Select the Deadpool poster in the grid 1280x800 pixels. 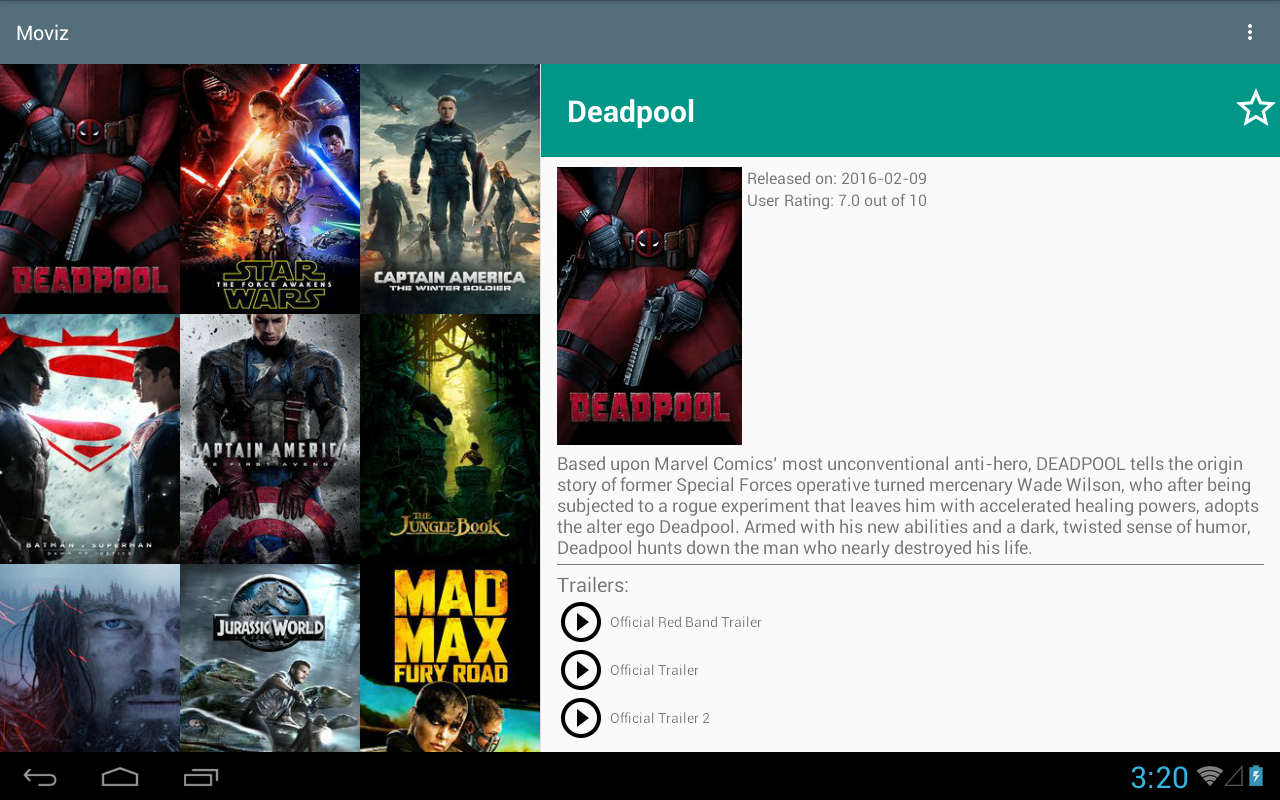(90, 189)
